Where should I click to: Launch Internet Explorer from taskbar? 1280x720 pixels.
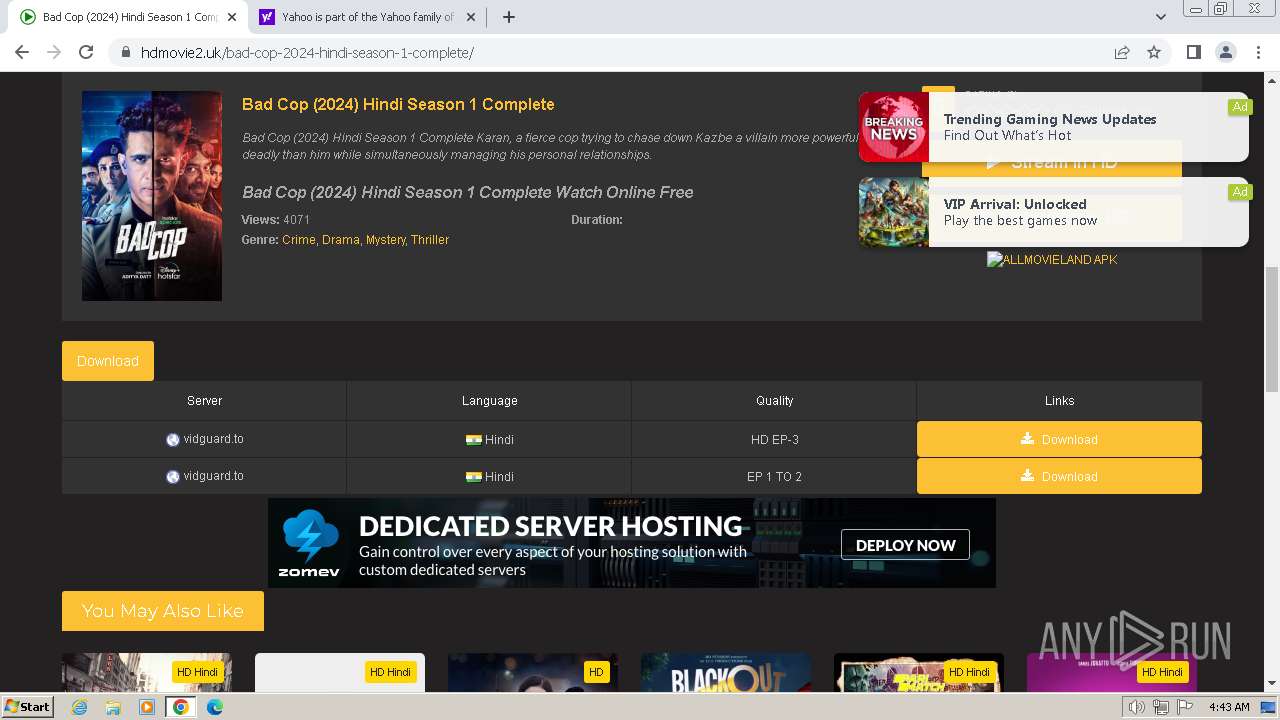click(80, 707)
